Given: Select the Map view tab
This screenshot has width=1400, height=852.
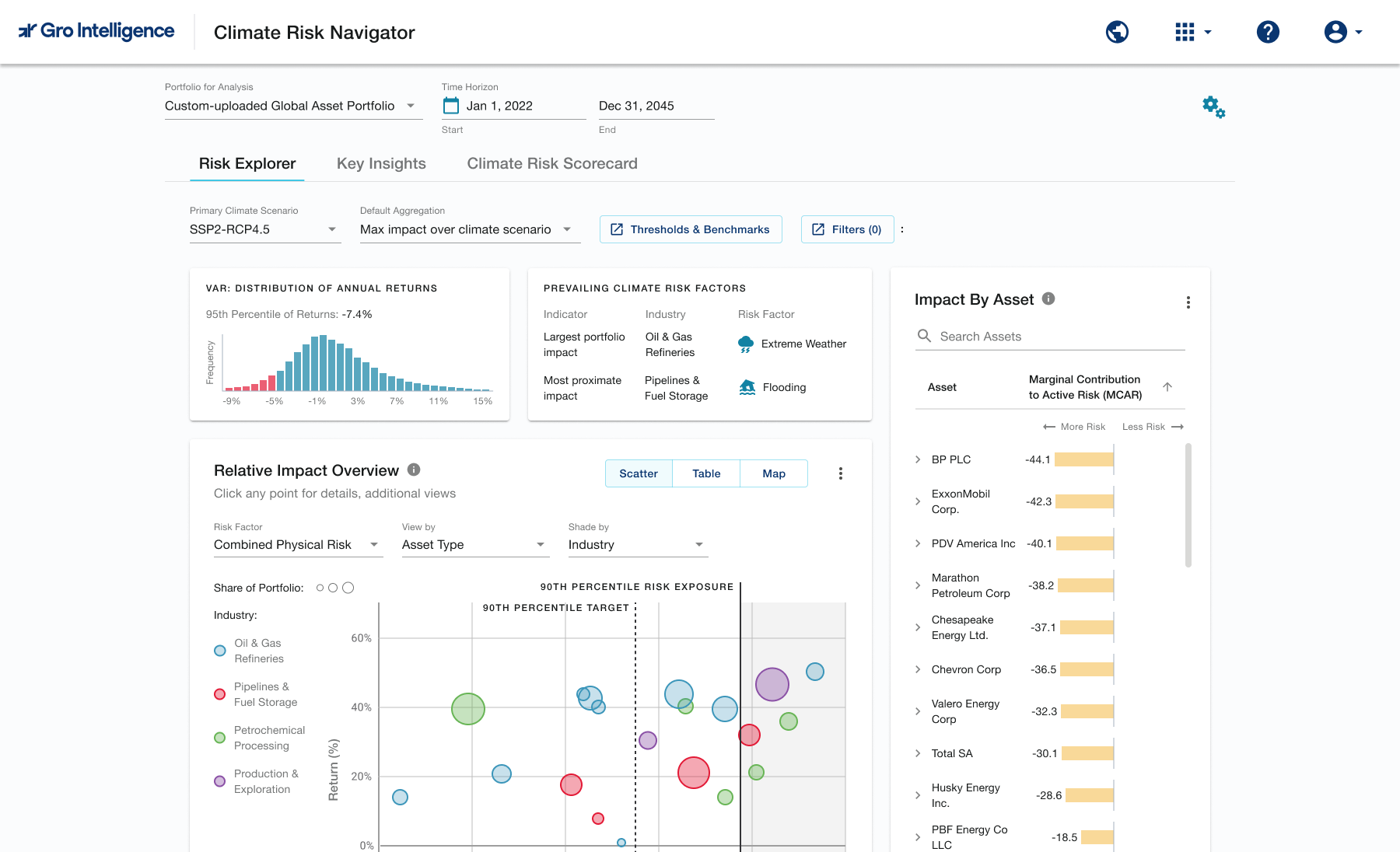Looking at the screenshot, I should tap(774, 473).
